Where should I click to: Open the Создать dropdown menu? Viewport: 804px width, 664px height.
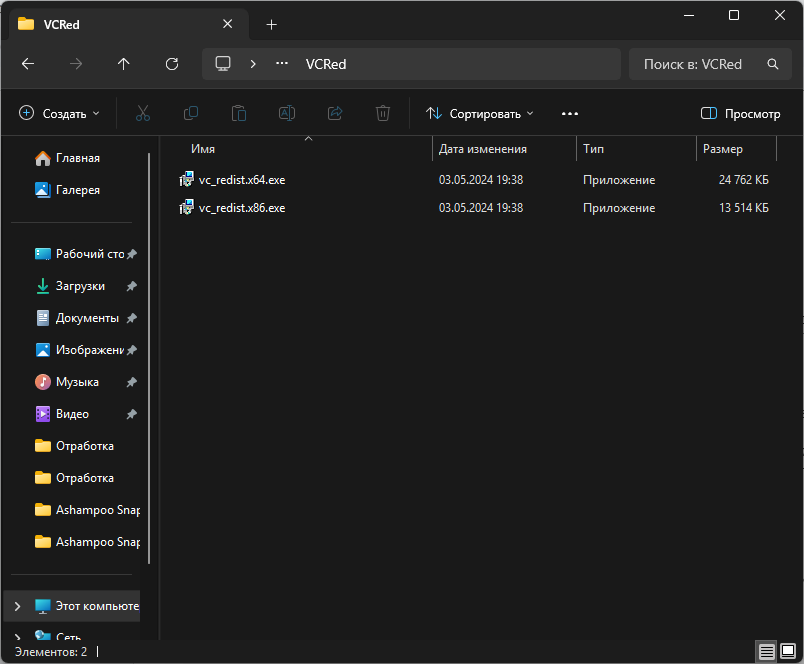click(60, 114)
